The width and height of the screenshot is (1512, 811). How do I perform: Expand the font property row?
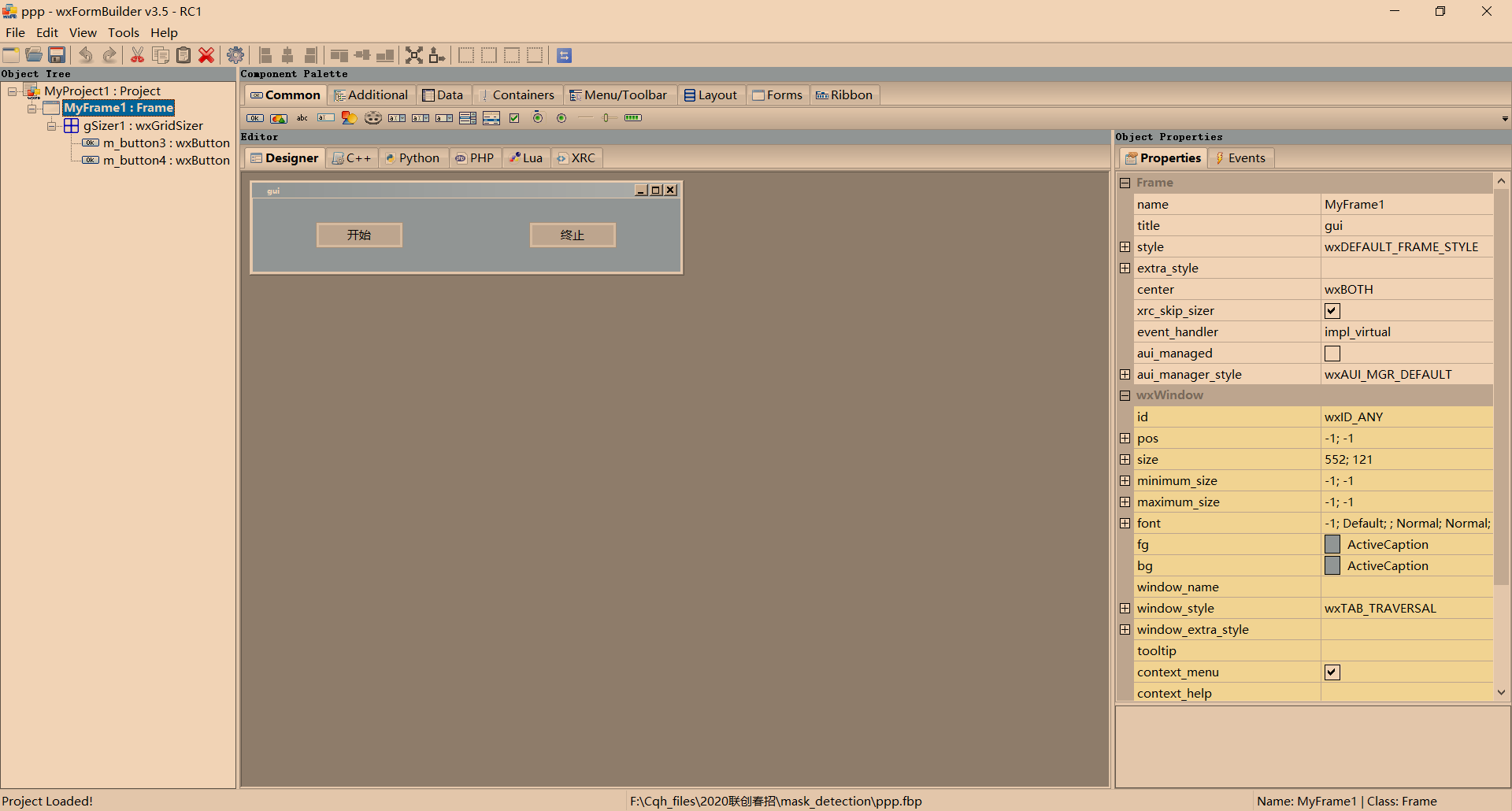pyautogui.click(x=1125, y=524)
